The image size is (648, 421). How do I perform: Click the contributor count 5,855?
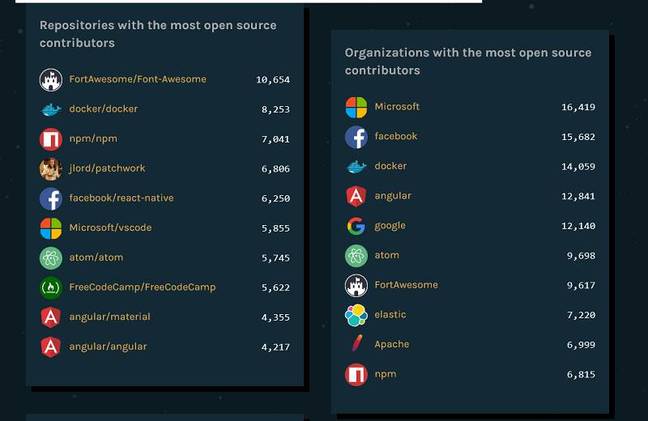[x=275, y=228]
